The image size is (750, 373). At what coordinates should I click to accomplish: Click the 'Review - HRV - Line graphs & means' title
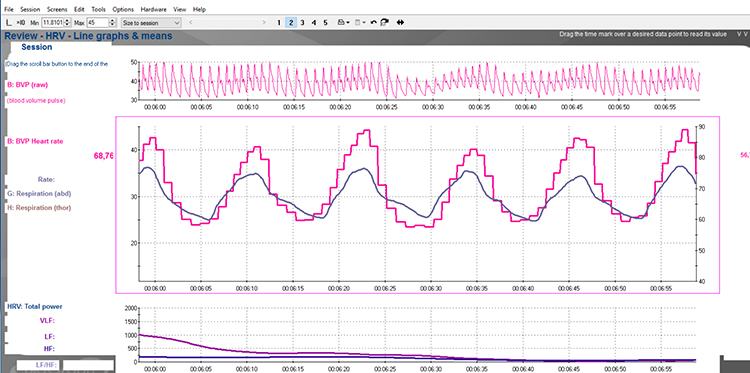pos(88,36)
